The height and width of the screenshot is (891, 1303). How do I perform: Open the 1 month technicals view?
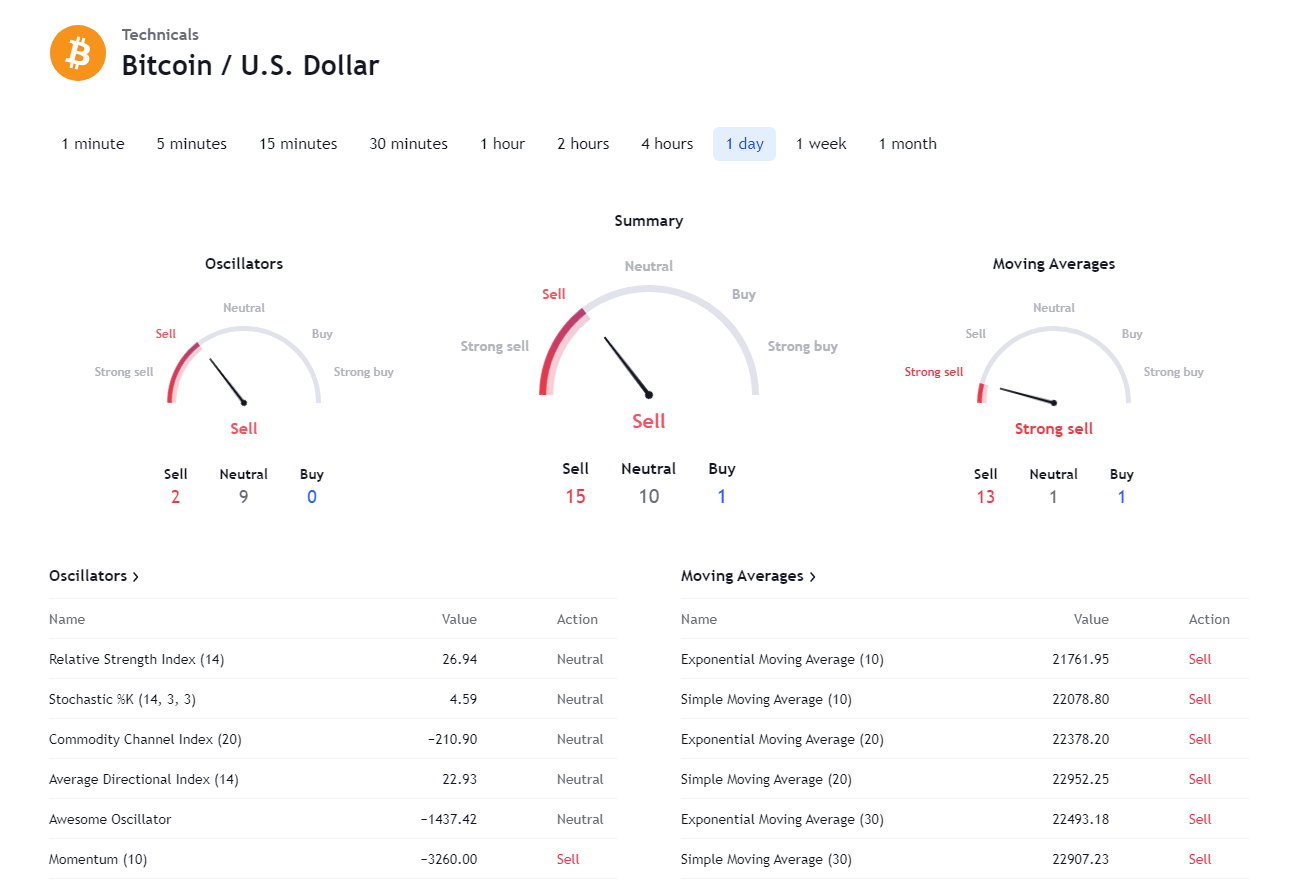coord(907,143)
